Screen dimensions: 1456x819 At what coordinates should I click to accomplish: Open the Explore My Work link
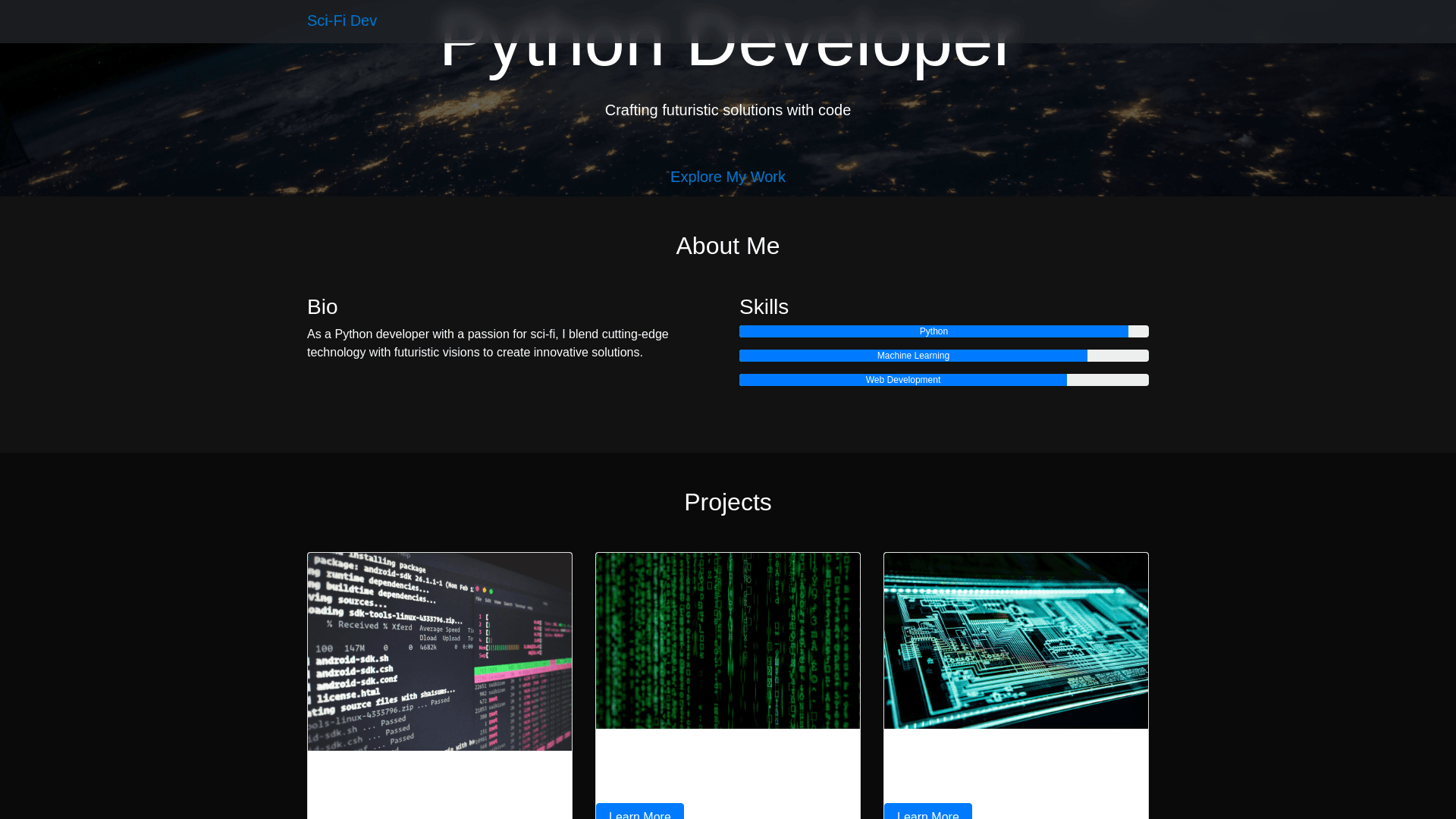[x=727, y=177]
